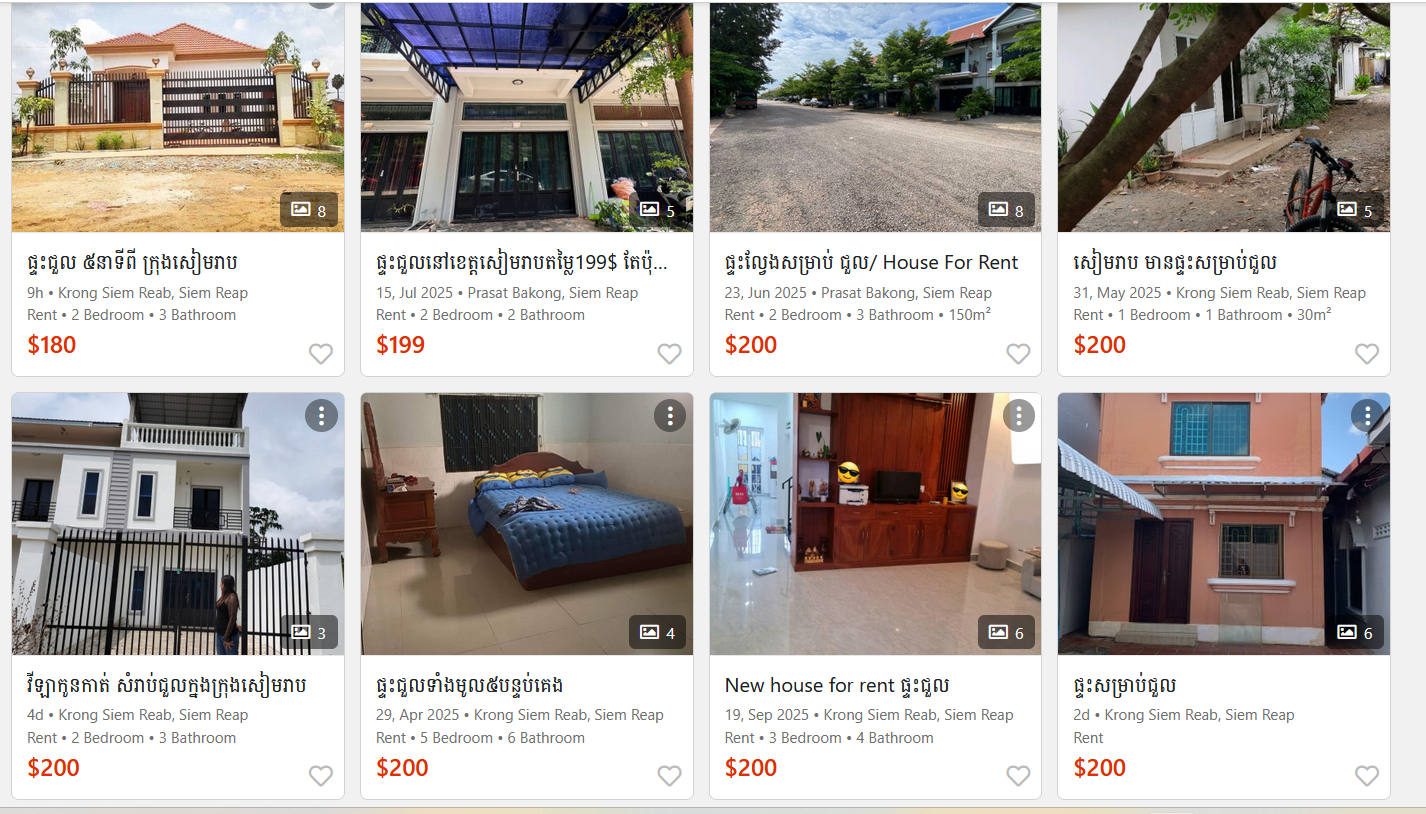Screen dimensions: 1426x814
Task: Favorite the $180 house listing
Action: tap(320, 354)
